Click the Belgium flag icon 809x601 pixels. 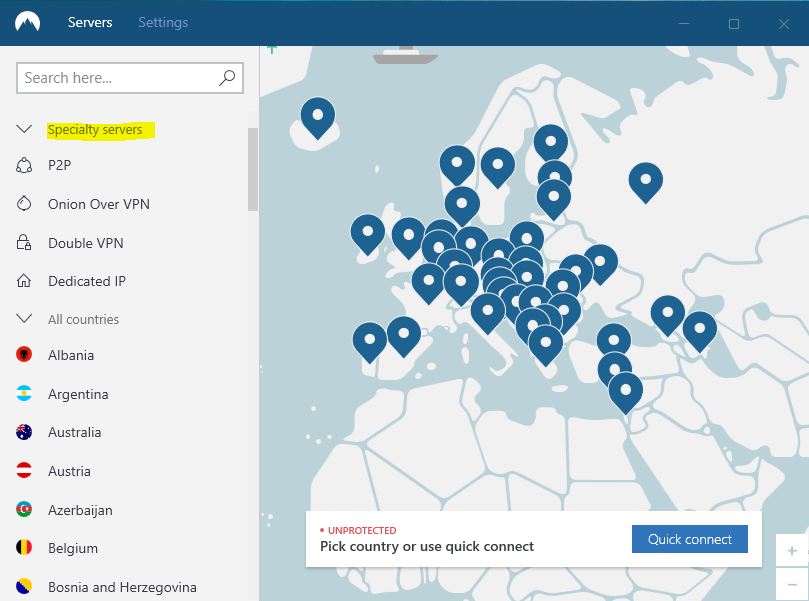click(x=24, y=547)
